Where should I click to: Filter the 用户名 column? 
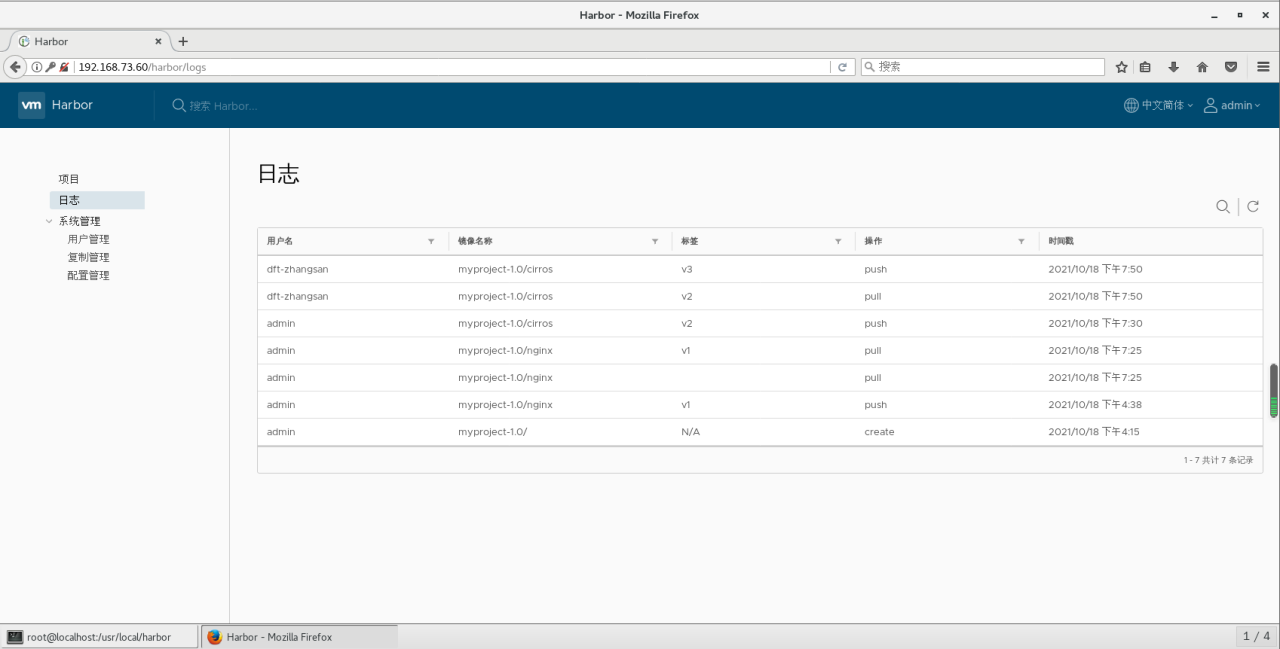(431, 241)
